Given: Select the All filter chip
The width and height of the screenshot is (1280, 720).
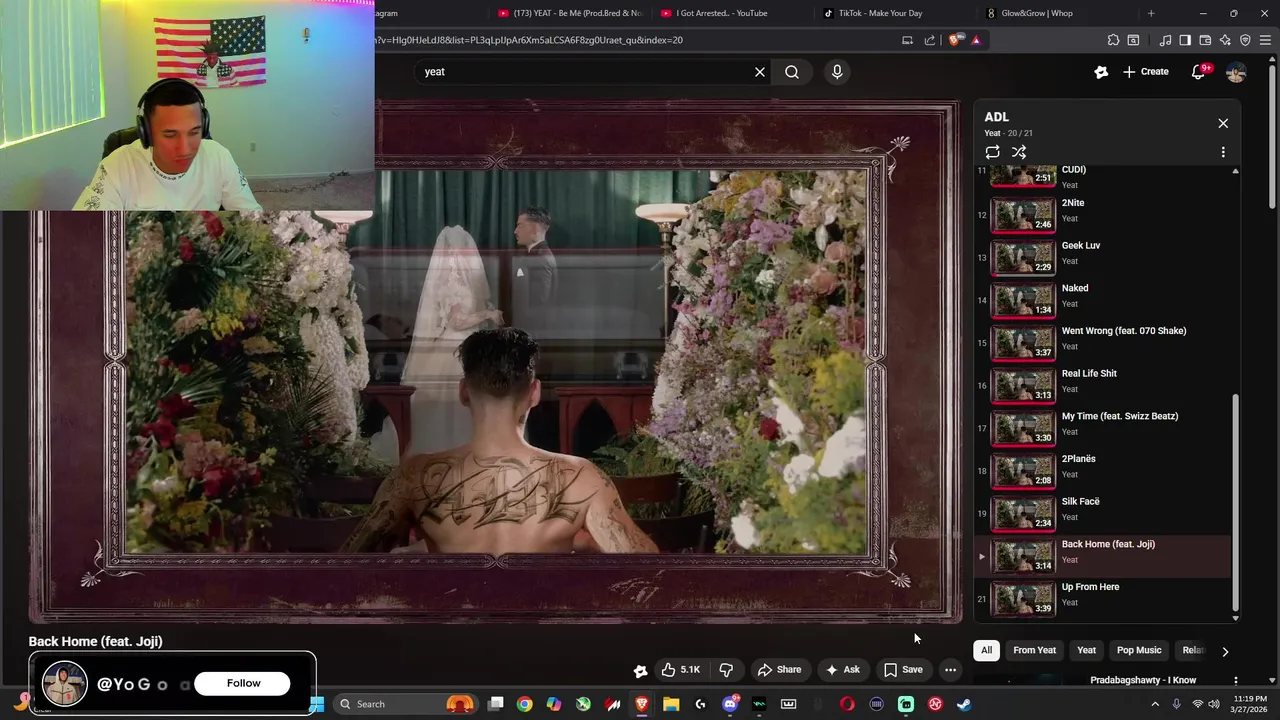Looking at the screenshot, I should (986, 650).
